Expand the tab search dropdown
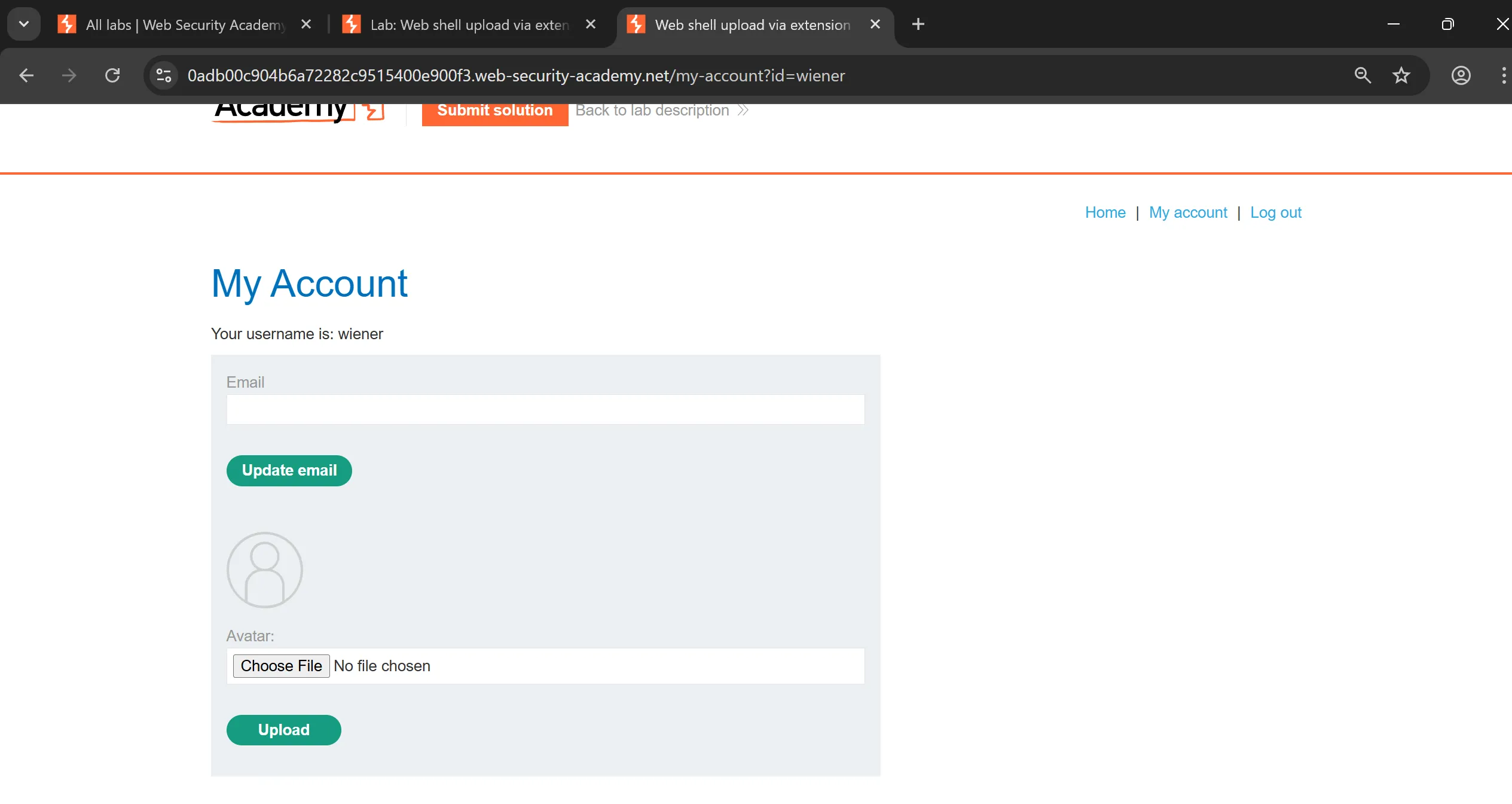 (x=24, y=25)
